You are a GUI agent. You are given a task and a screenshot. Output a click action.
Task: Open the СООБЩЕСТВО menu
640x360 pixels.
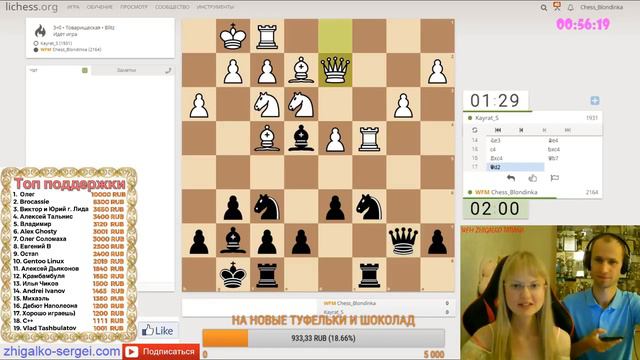coord(172,7)
